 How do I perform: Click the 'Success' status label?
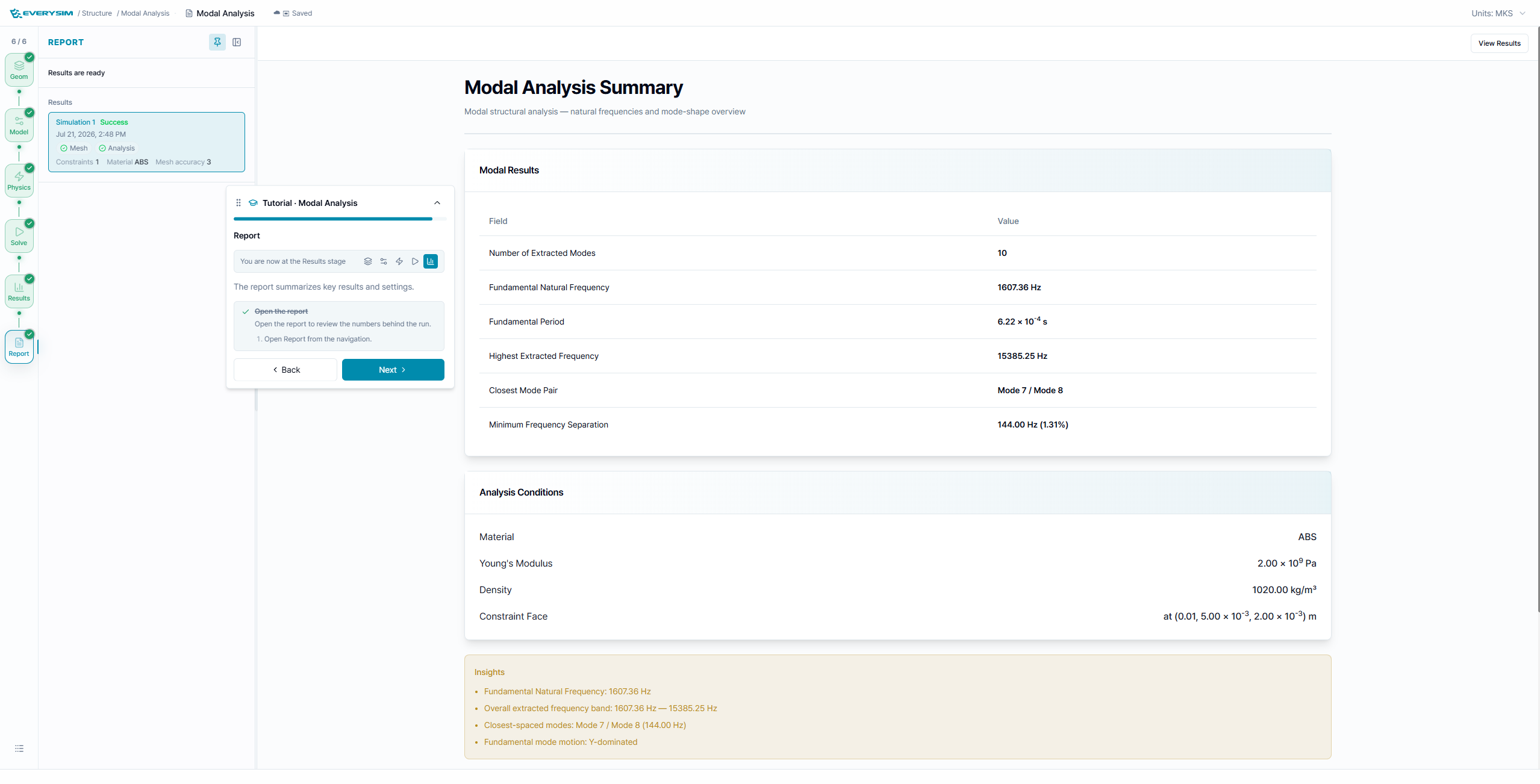pos(114,122)
